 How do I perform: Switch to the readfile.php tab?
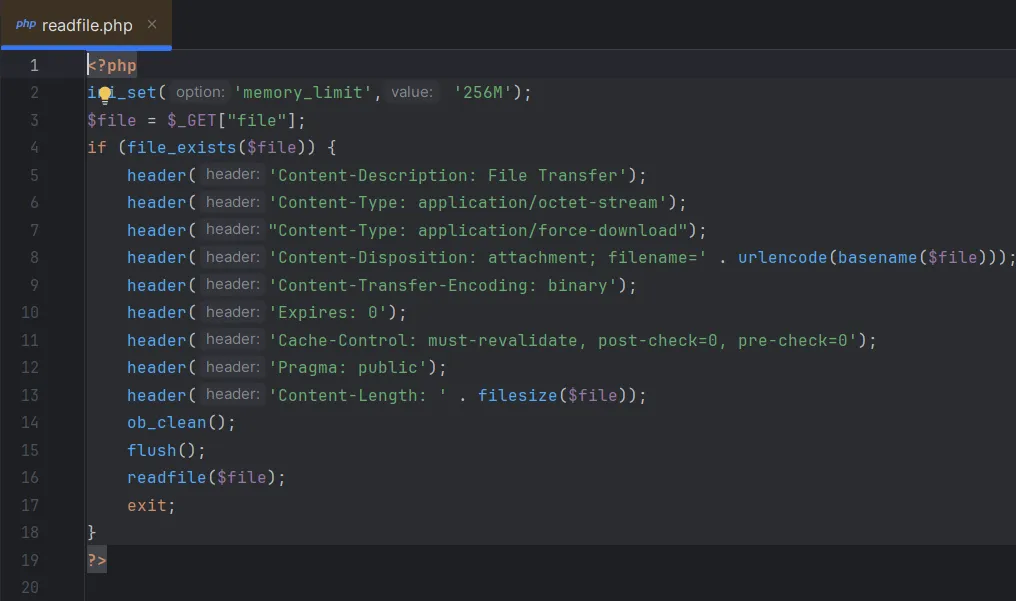(86, 25)
